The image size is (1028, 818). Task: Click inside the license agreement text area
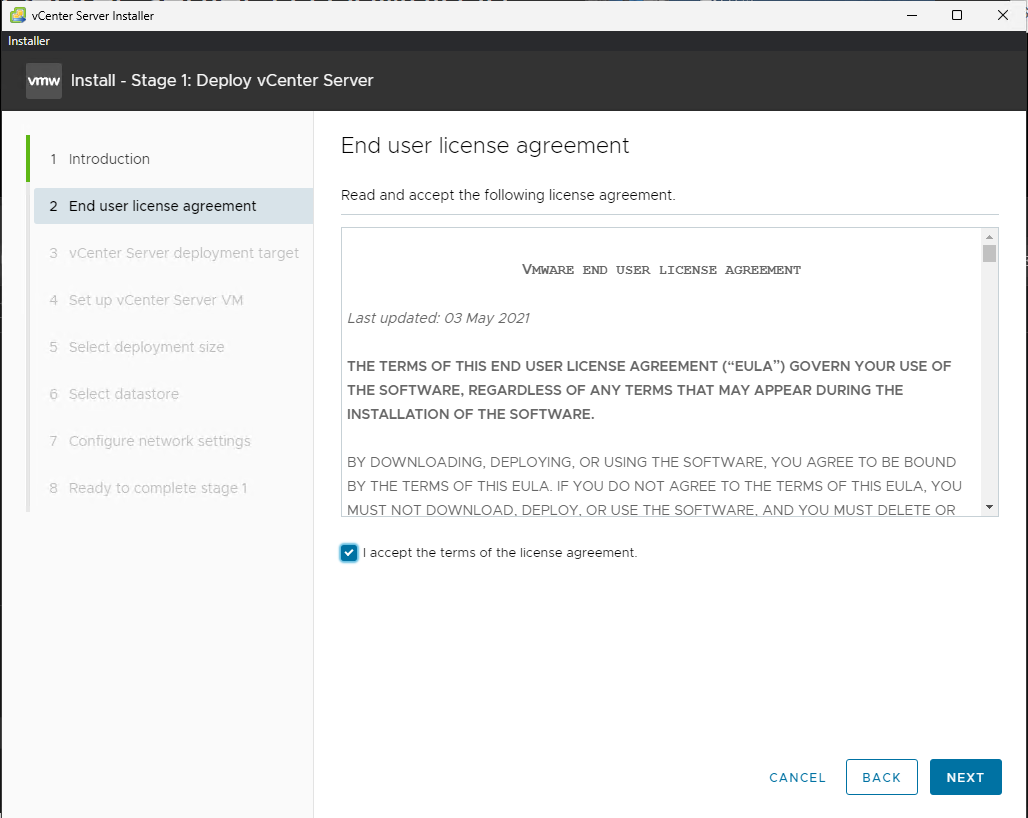[660, 400]
